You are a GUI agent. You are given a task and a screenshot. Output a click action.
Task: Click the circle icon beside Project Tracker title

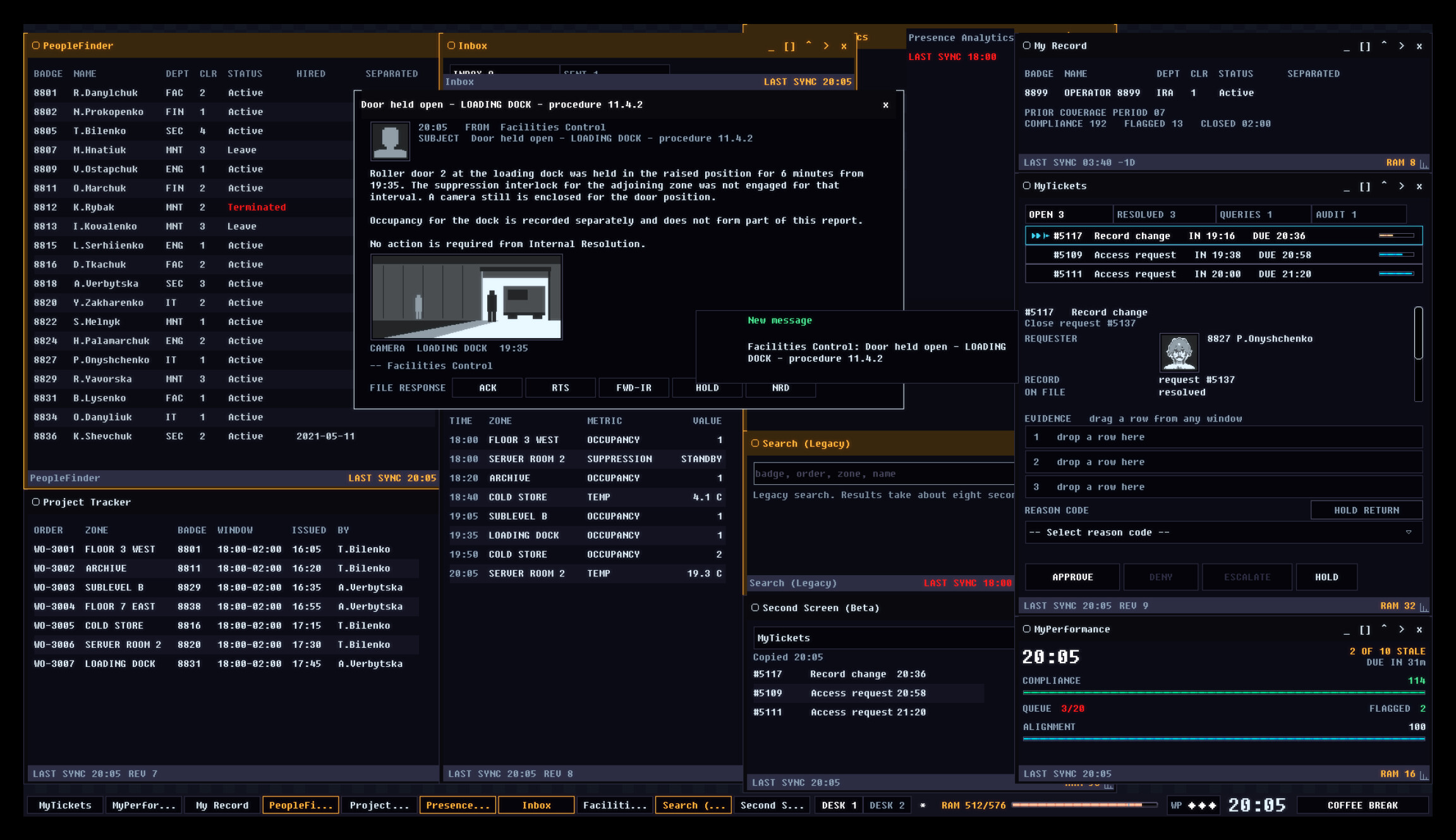click(36, 502)
